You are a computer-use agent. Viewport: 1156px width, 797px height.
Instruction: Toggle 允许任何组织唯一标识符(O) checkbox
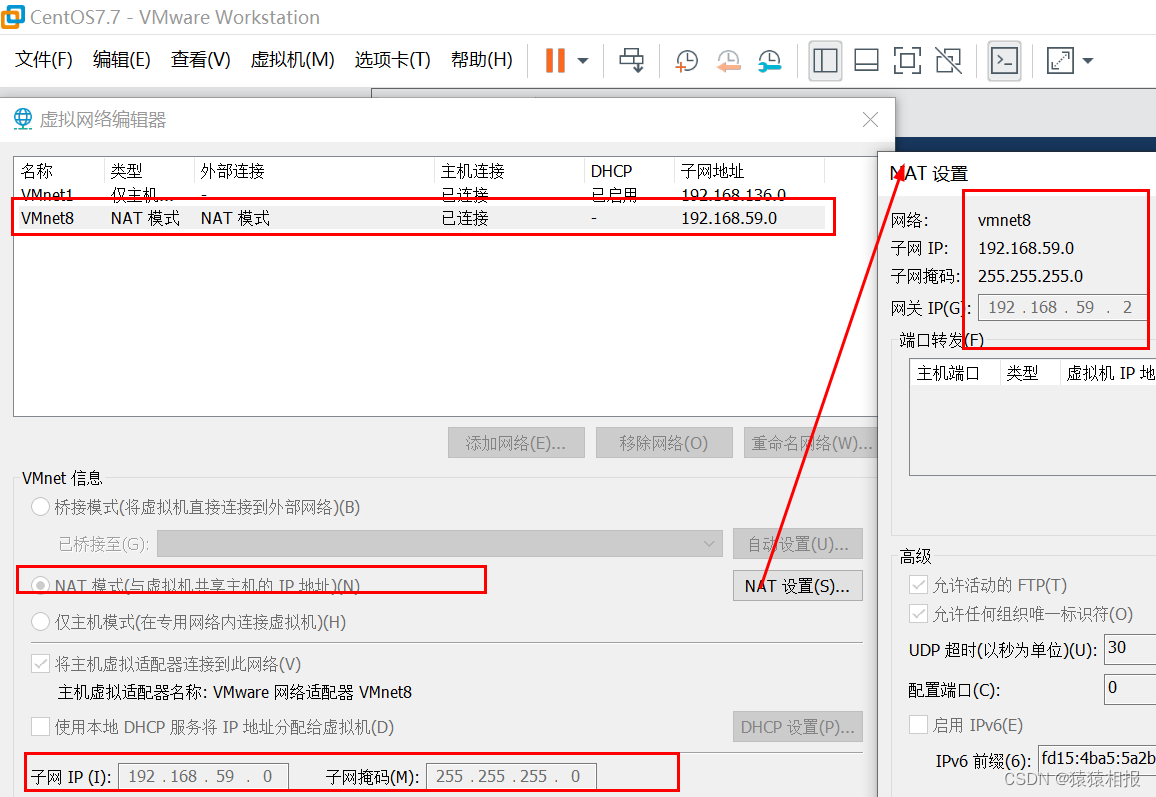coord(919,613)
